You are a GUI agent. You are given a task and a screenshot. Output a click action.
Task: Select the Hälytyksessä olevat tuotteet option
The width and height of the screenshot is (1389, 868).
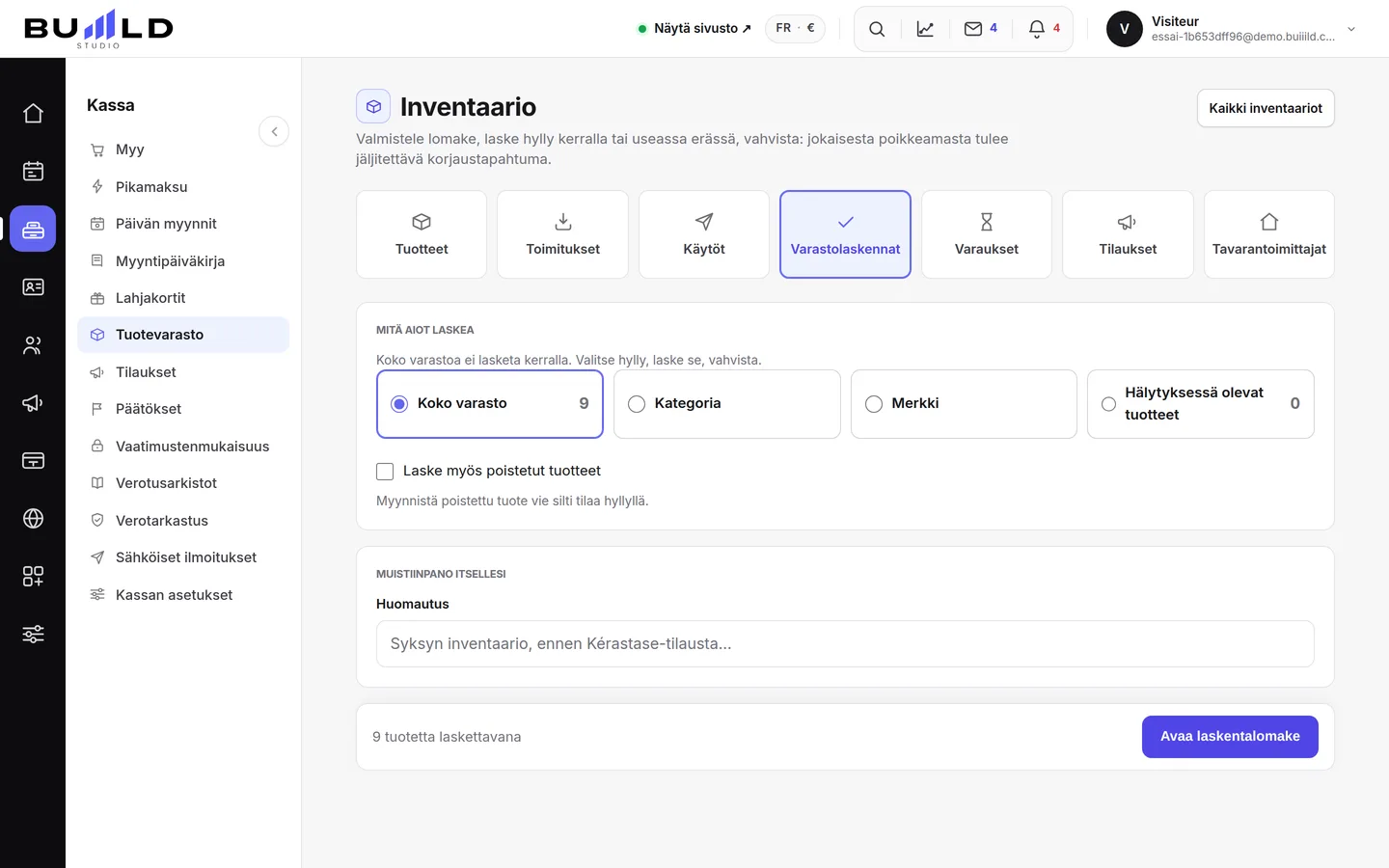point(1201,404)
